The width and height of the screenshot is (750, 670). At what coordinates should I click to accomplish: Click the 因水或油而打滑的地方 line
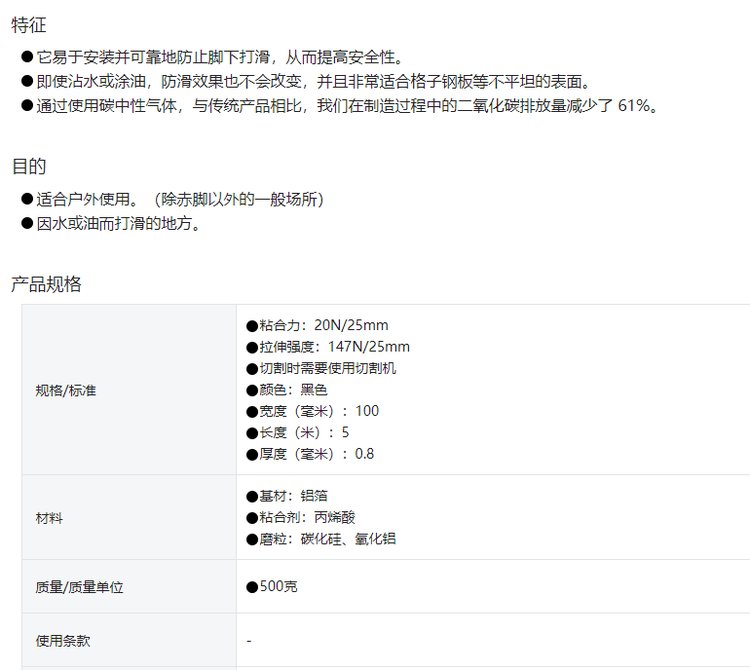pyautogui.click(x=119, y=224)
